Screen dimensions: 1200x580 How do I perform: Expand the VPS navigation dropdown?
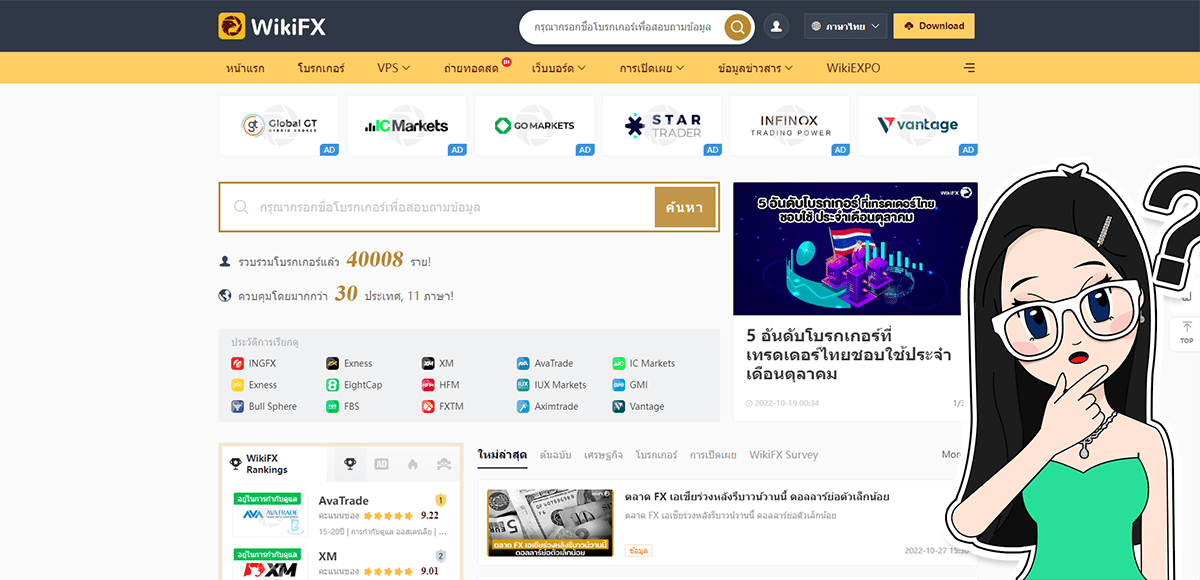(392, 68)
